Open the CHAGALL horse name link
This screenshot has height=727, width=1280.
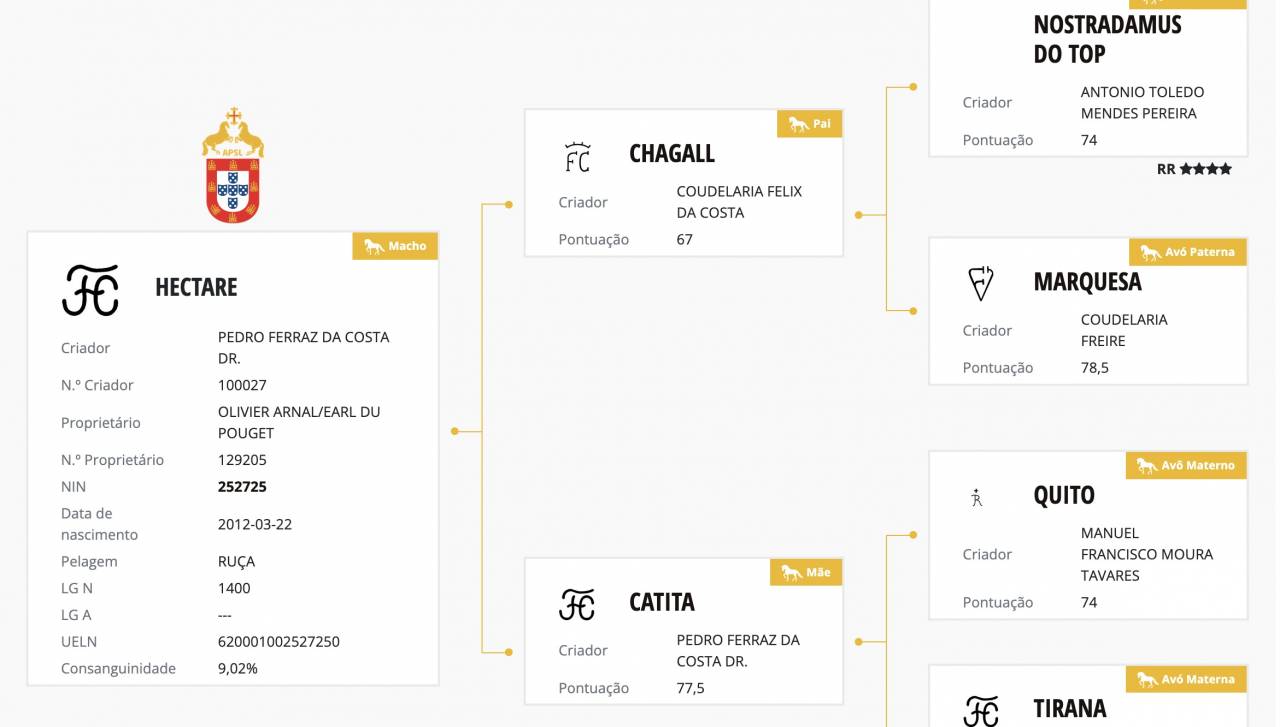pyautogui.click(x=672, y=154)
